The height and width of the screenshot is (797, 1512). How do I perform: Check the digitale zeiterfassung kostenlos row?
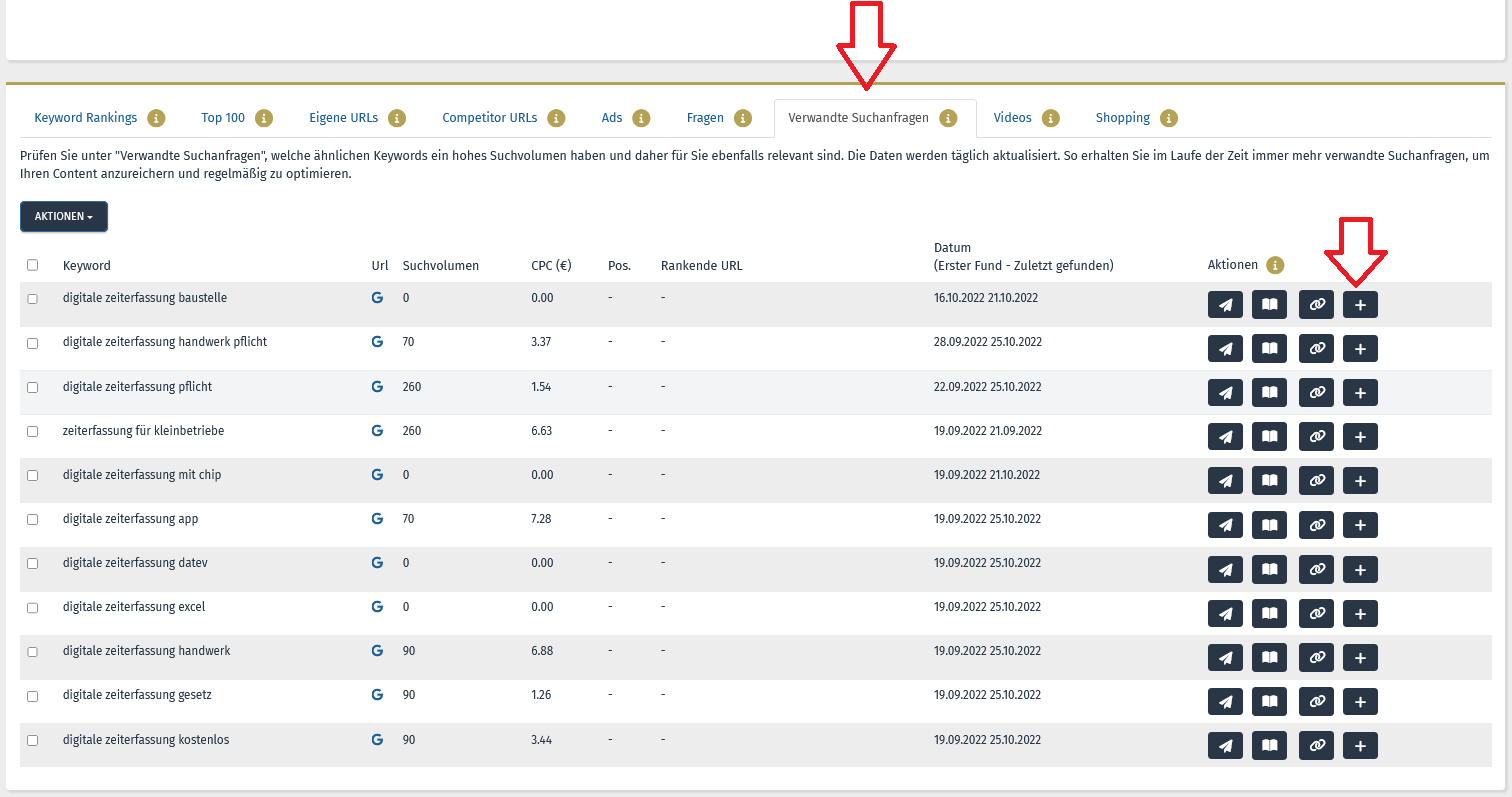(33, 740)
